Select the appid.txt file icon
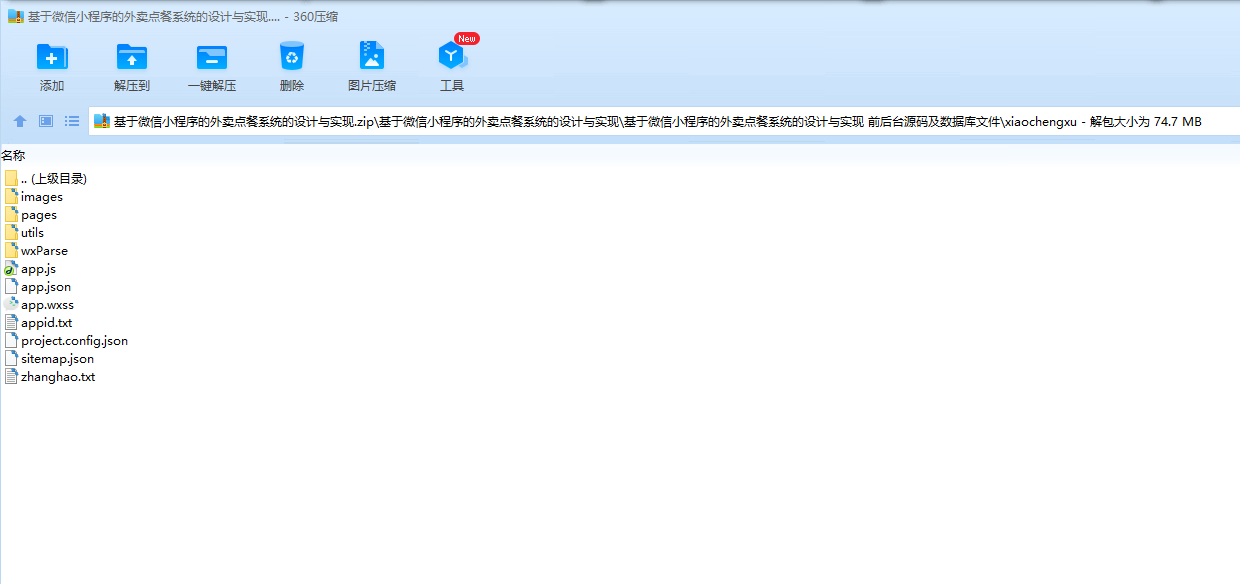The height and width of the screenshot is (584, 1240). pyautogui.click(x=11, y=322)
